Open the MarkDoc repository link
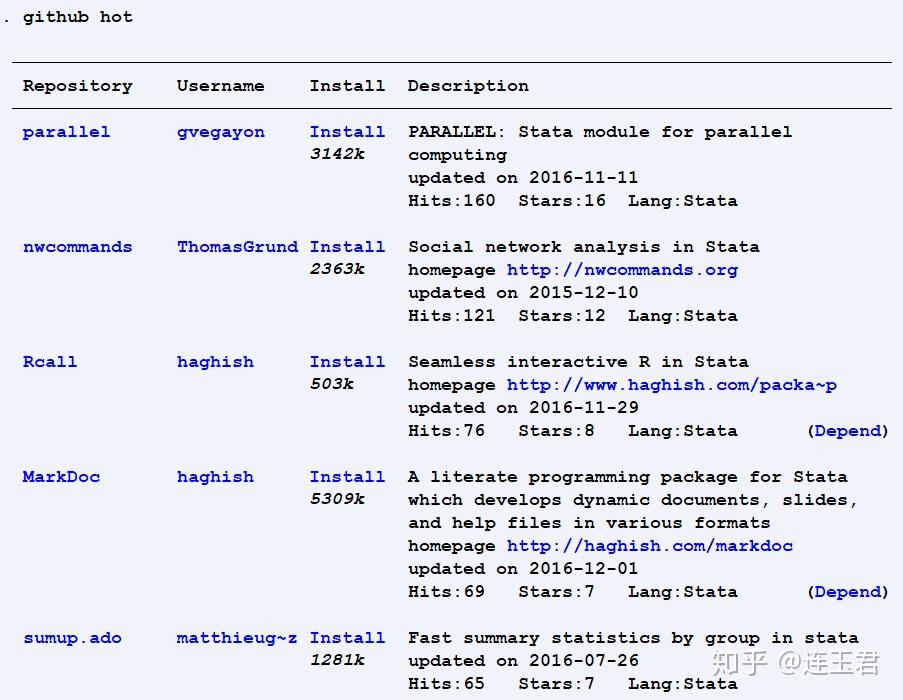The width and height of the screenshot is (903, 700). [61, 476]
